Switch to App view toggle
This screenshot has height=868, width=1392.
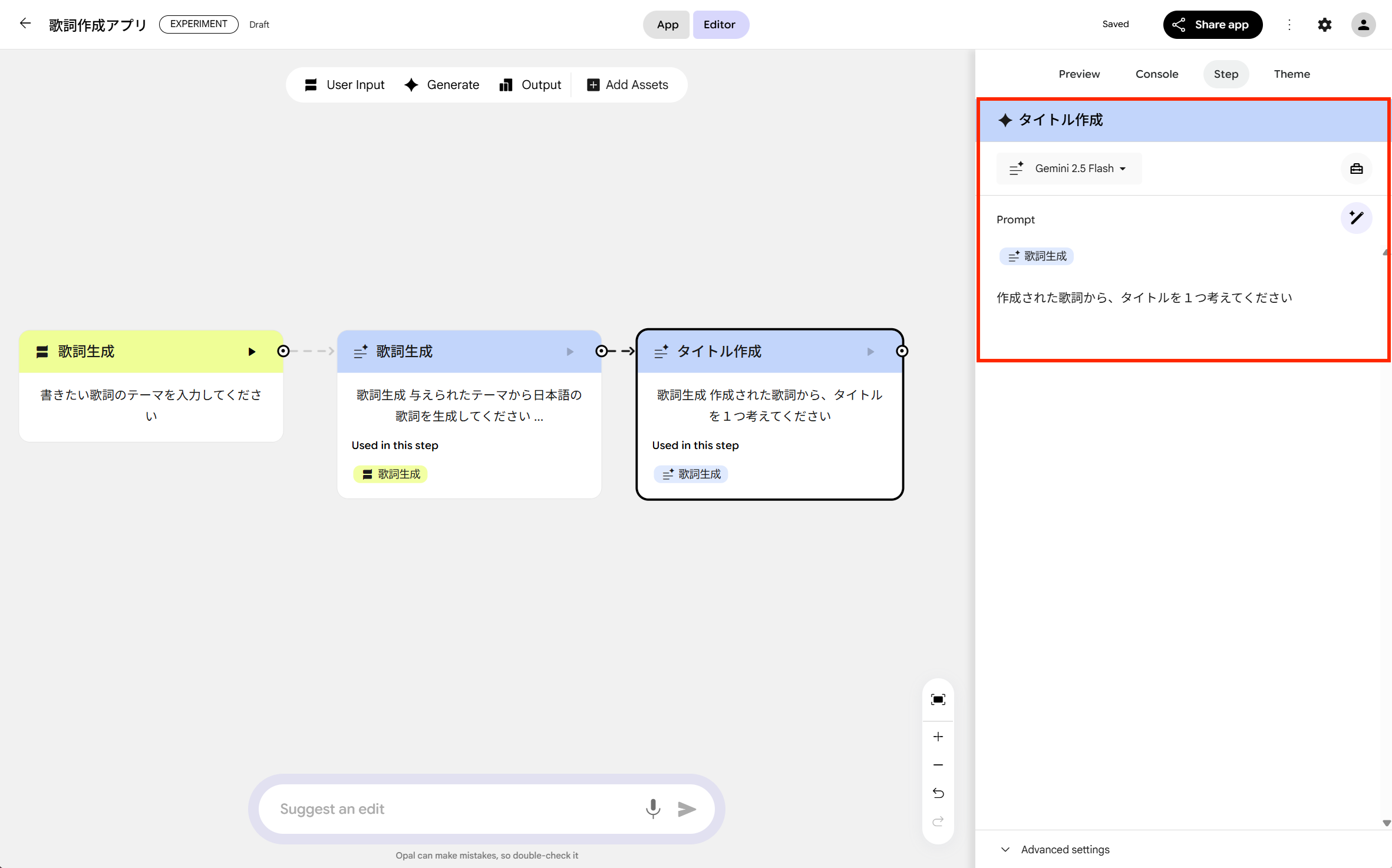[667, 25]
